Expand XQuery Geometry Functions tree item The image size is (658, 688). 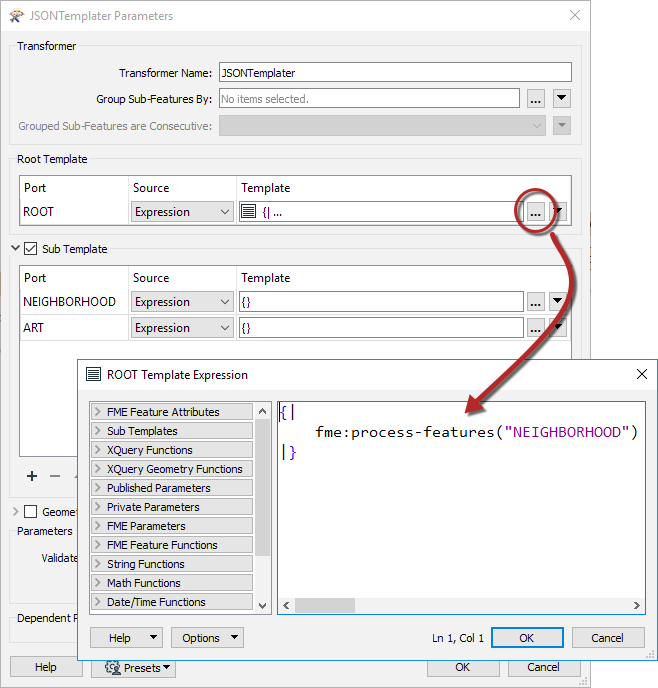pyautogui.click(x=172, y=469)
